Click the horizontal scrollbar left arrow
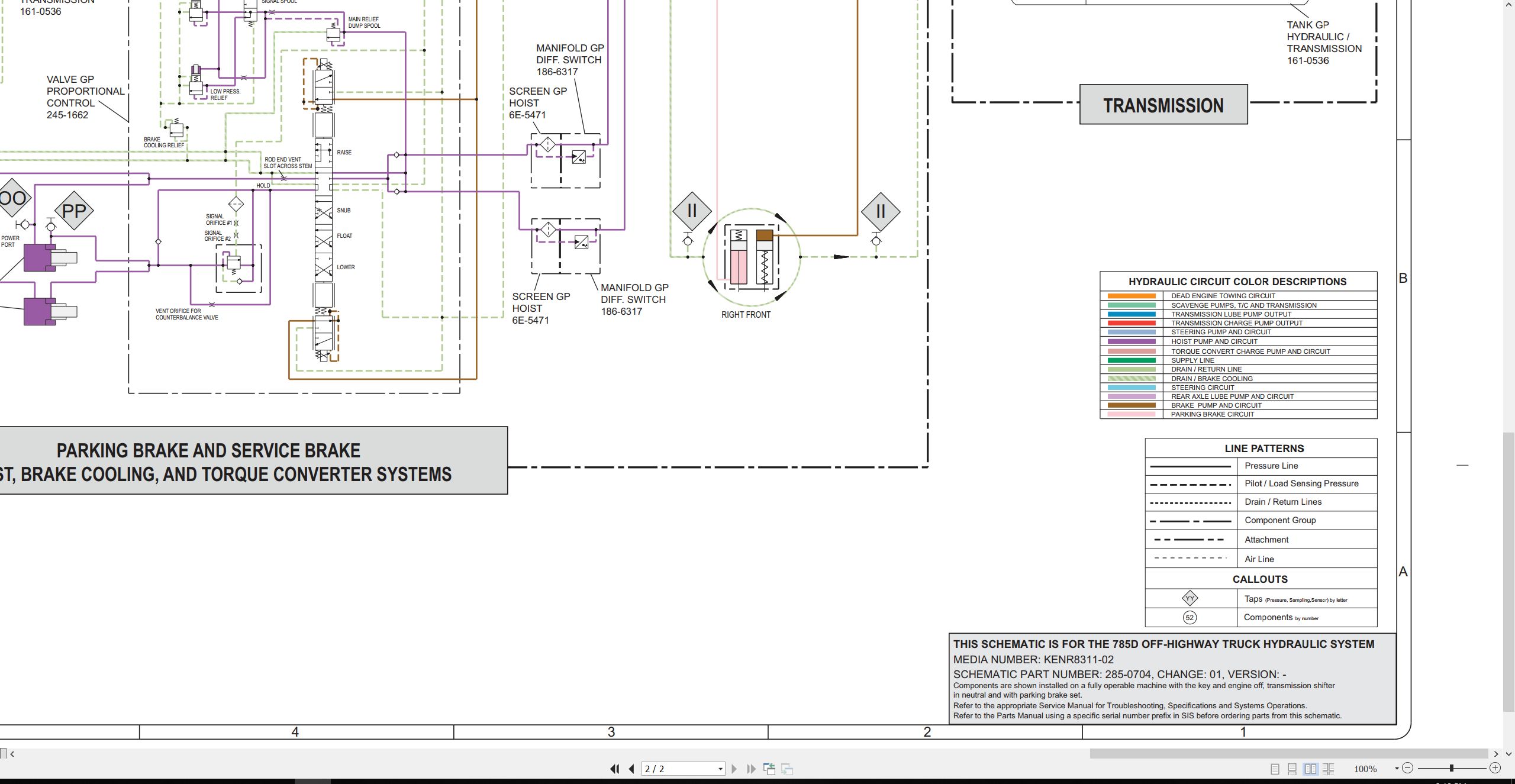This screenshot has width=1515, height=784. point(12,754)
